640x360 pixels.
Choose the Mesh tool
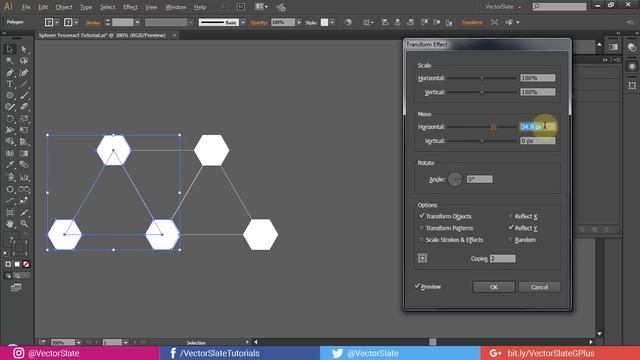(10, 153)
